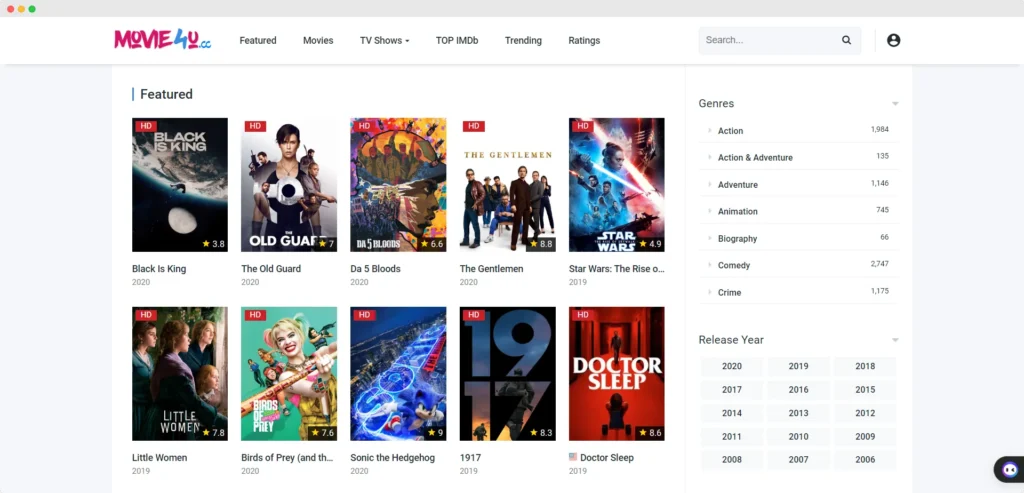Open the Doctor Sleep title link

[x=607, y=458]
